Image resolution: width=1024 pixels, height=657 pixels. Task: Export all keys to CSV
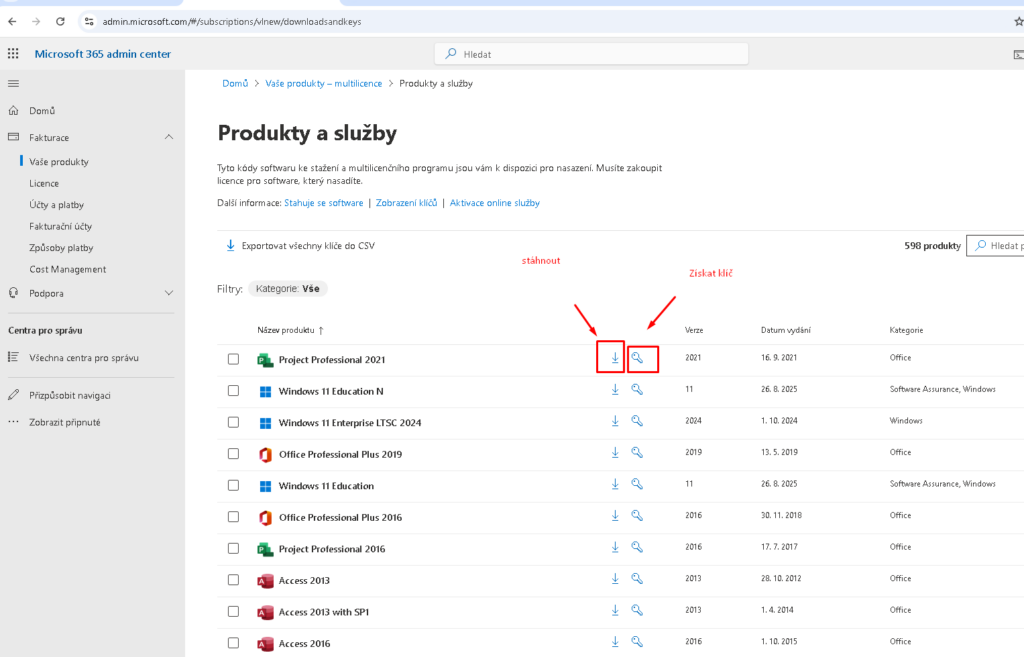click(300, 246)
